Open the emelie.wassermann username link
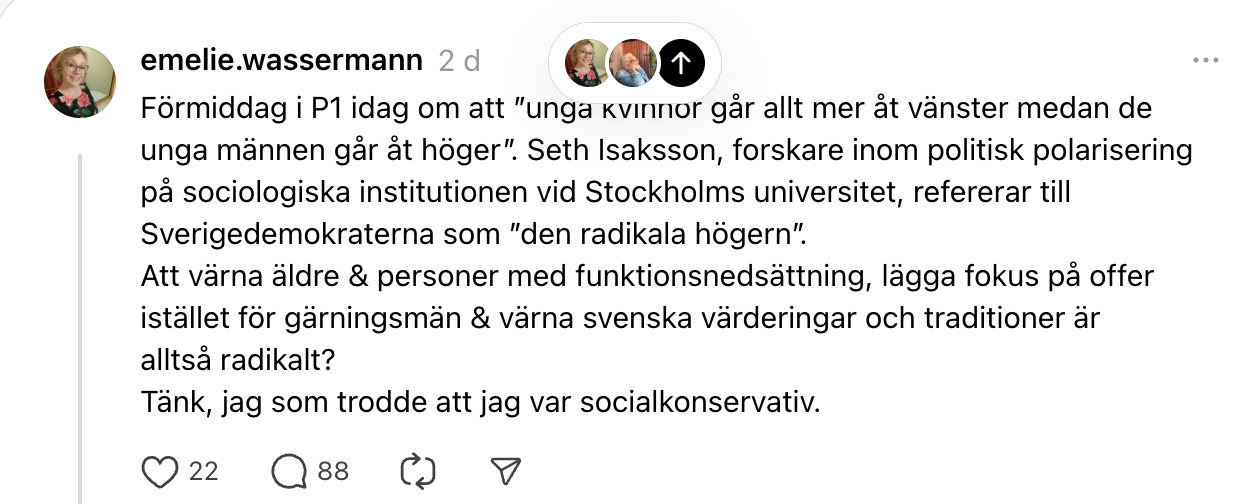This screenshot has width=1252, height=504. pos(282,61)
